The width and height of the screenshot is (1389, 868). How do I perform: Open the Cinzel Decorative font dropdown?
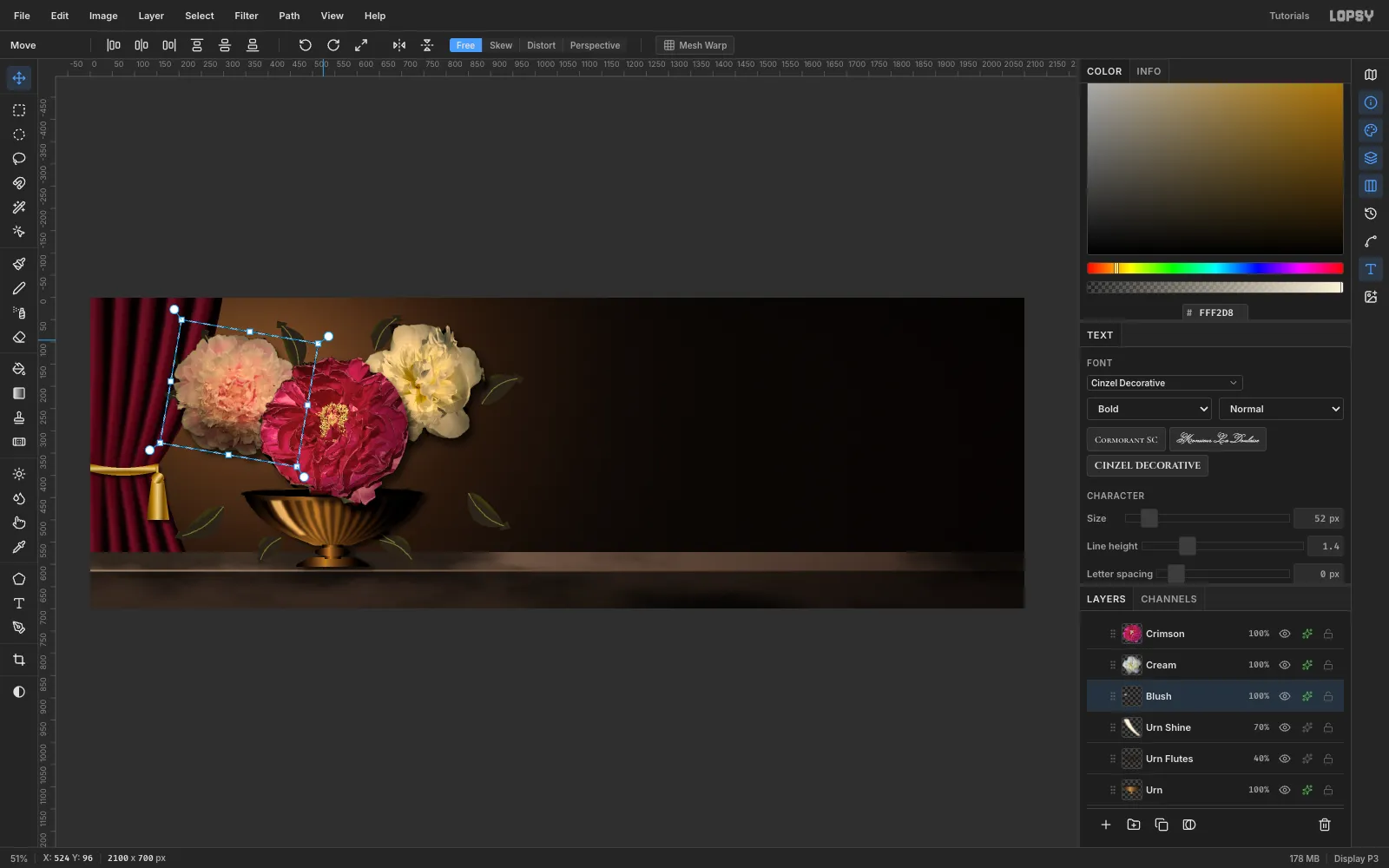1164,383
